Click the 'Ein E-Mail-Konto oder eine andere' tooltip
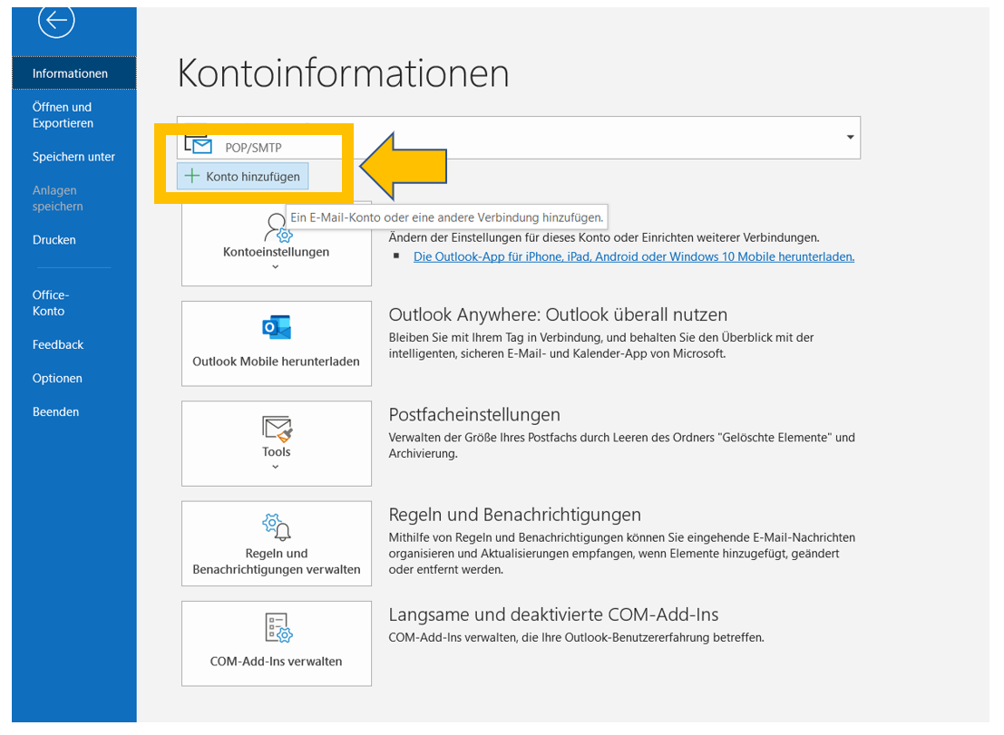Viewport: 1004px width, 735px height. pos(446,218)
